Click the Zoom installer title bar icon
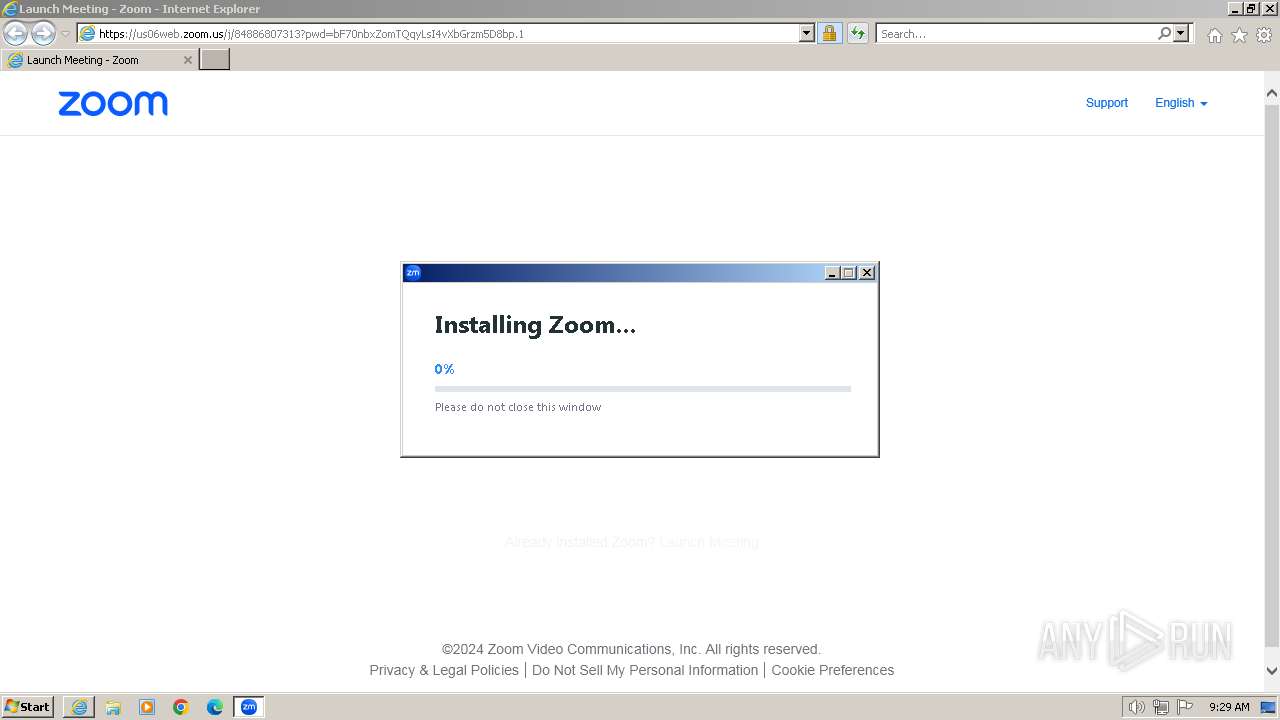 [413, 272]
